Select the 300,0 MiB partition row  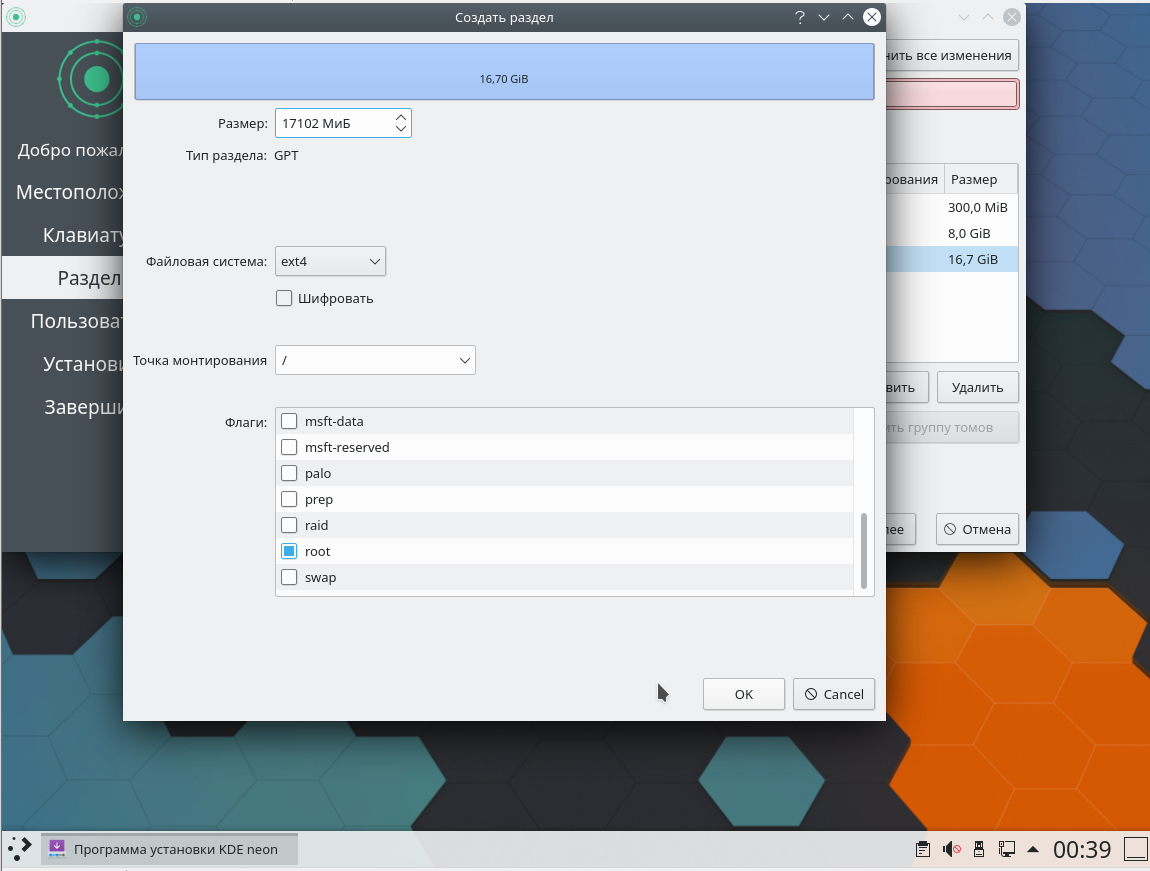952,207
